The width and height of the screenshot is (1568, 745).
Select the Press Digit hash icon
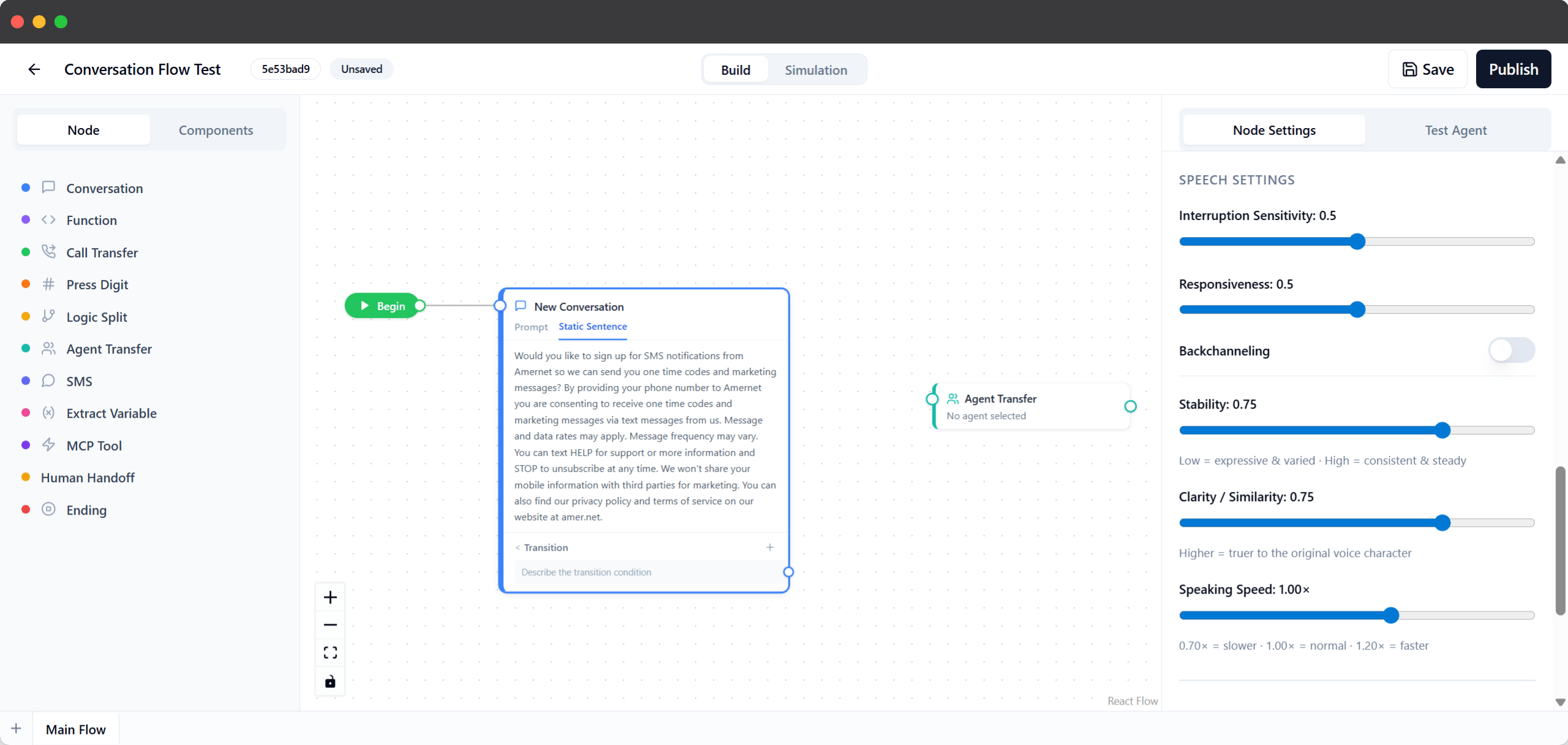(x=48, y=284)
